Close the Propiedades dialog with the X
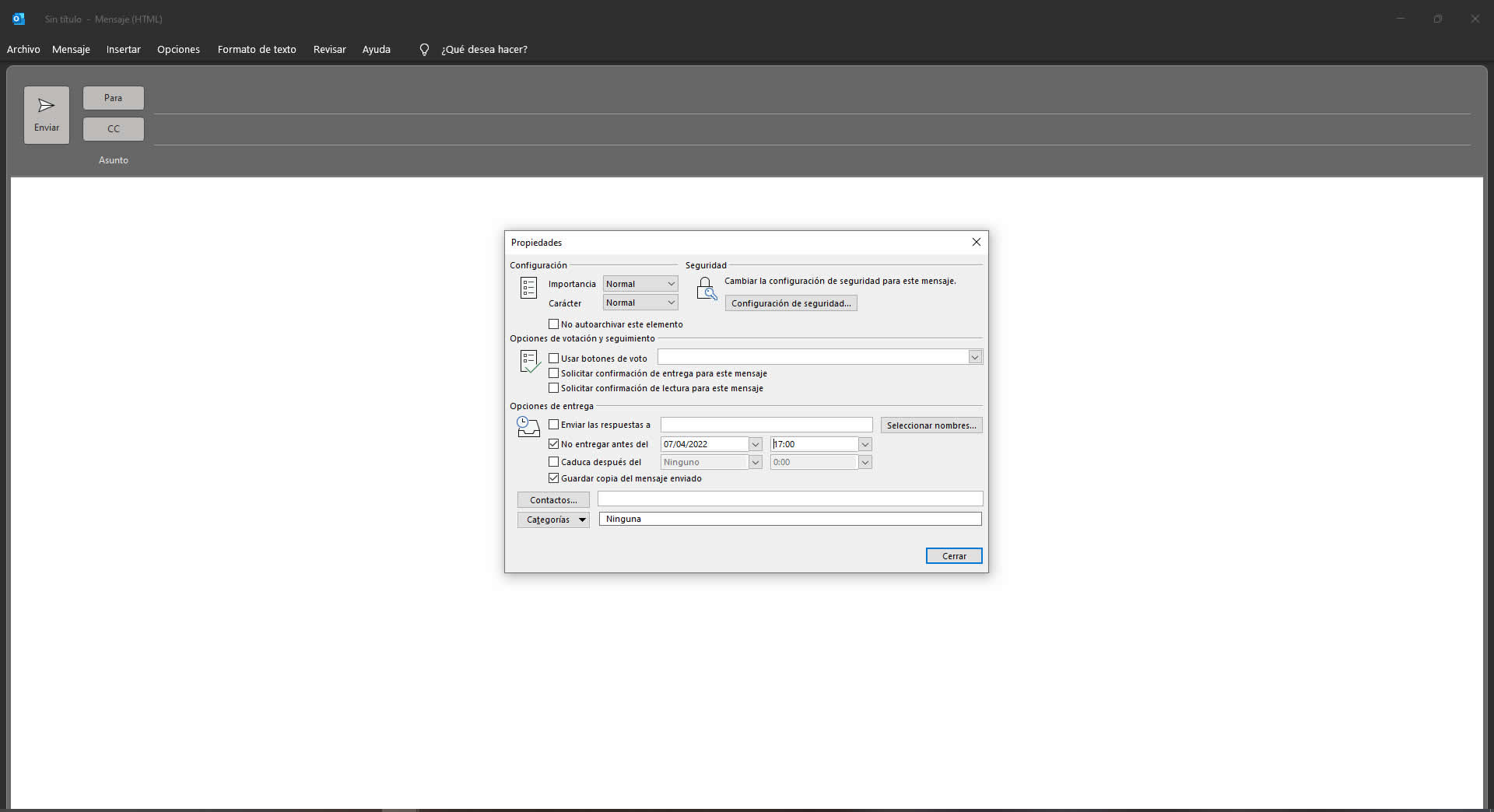 point(976,242)
